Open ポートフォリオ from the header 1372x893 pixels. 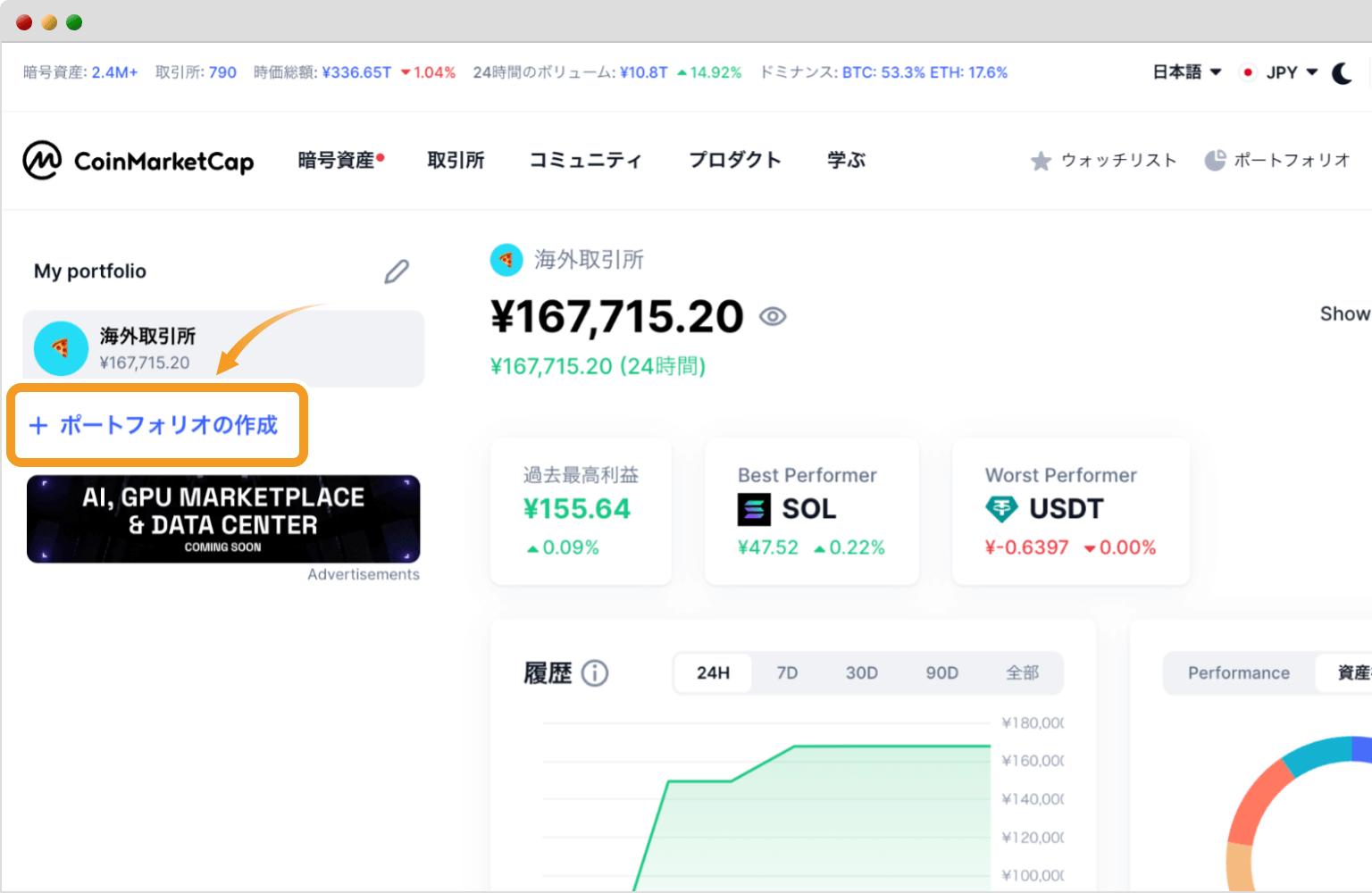click(1277, 160)
